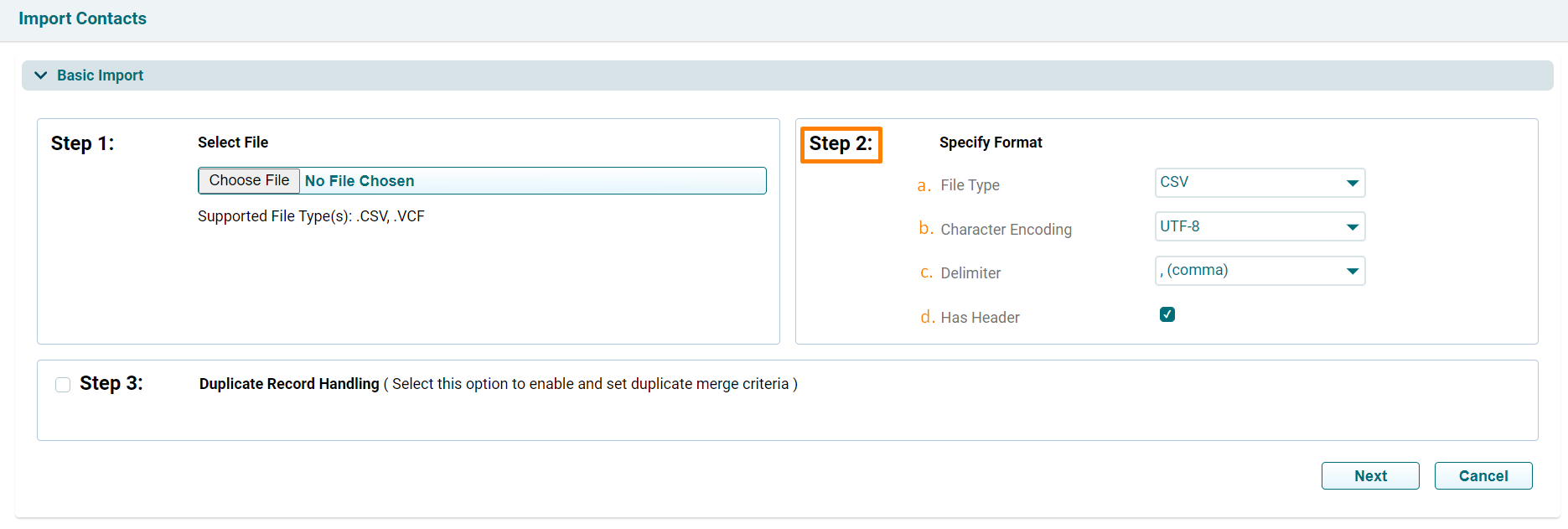Click the Character Encoding label

click(x=1006, y=230)
